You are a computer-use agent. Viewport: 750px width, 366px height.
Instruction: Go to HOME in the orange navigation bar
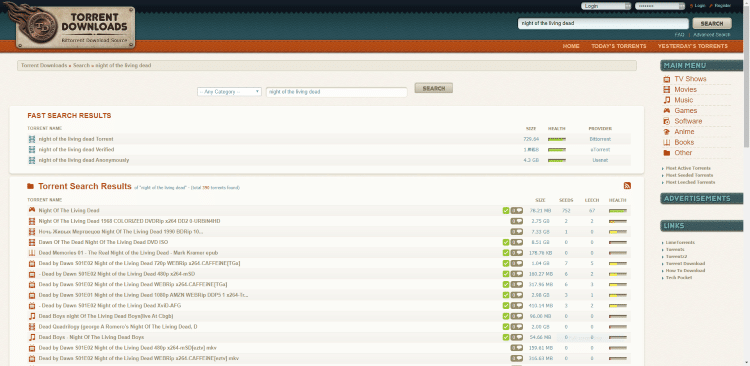[571, 46]
